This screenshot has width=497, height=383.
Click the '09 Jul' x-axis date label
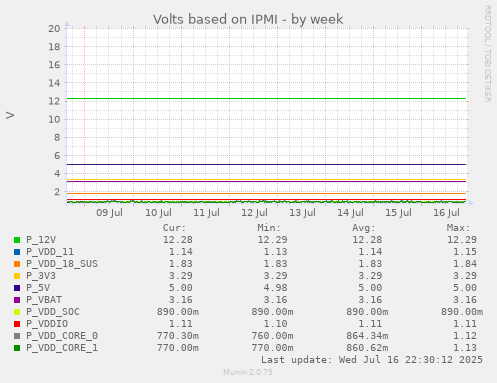coord(109,213)
